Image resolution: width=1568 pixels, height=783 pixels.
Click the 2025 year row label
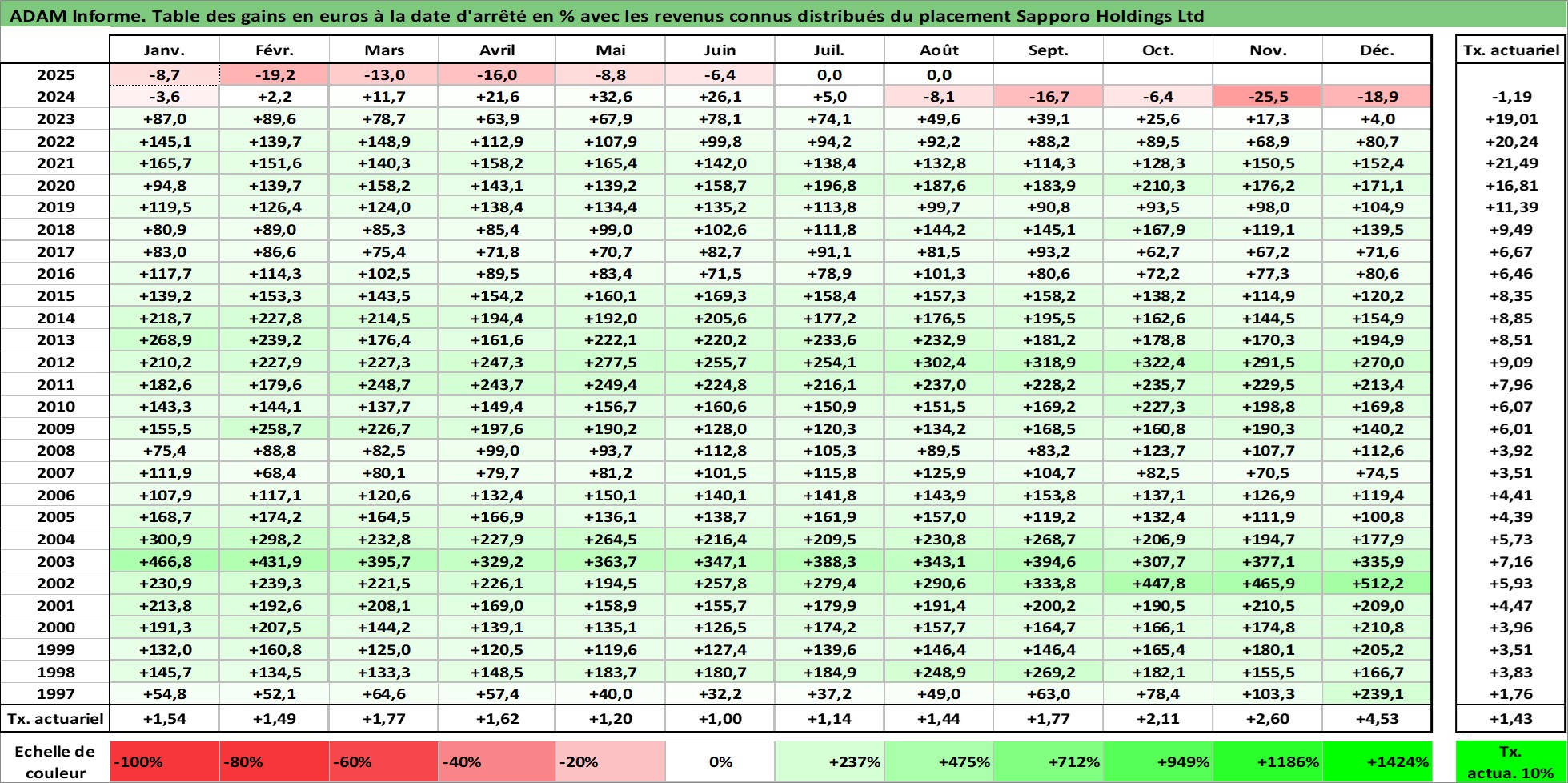tap(55, 74)
